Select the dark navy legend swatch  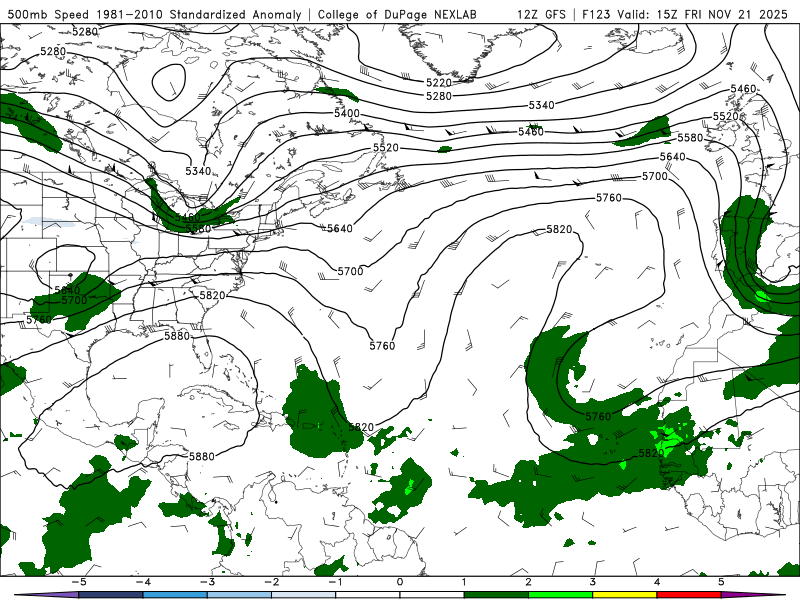point(111,595)
